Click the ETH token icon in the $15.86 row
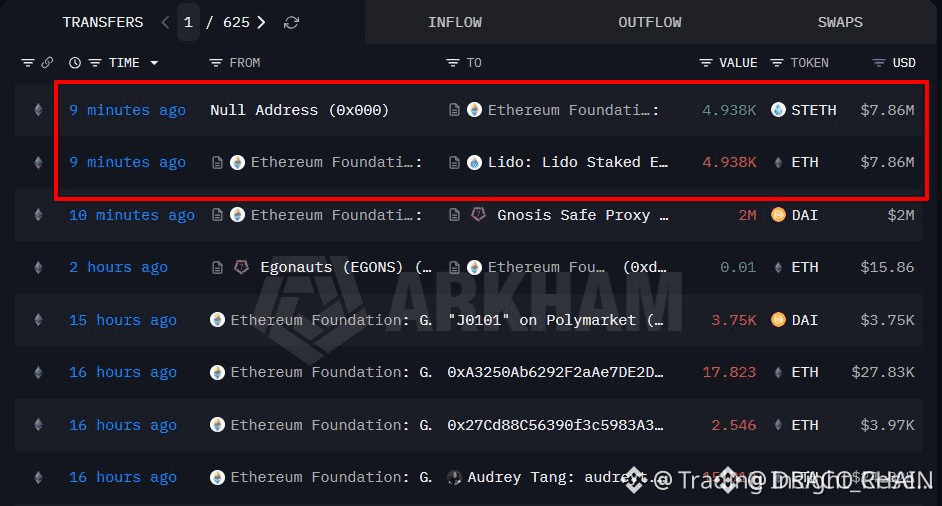Screen dimensions: 942x506 (778, 267)
